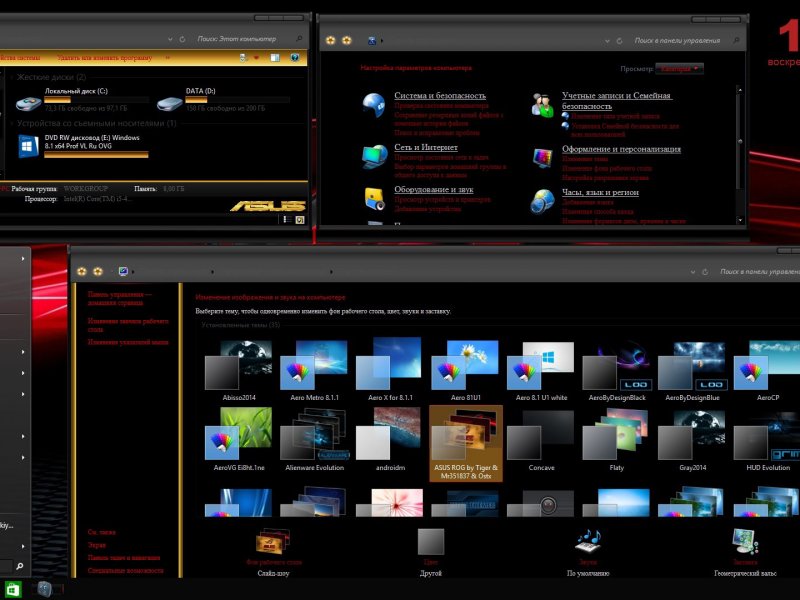Click the help icon in Этот компьютер toolbar
Screen dimensions: 800x600
coord(294,58)
